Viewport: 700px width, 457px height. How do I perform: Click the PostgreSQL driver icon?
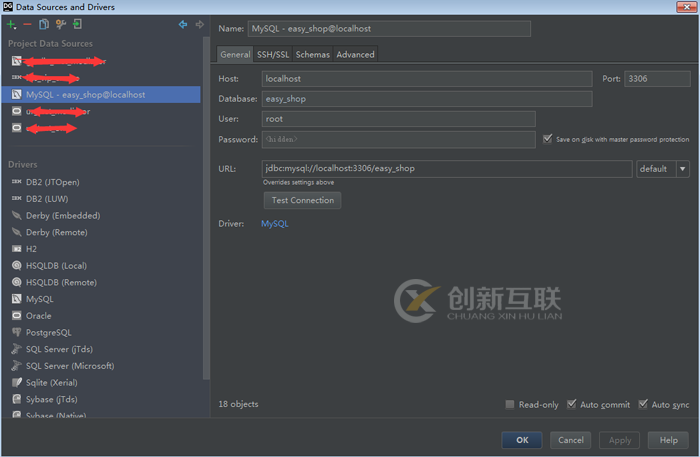(17, 332)
